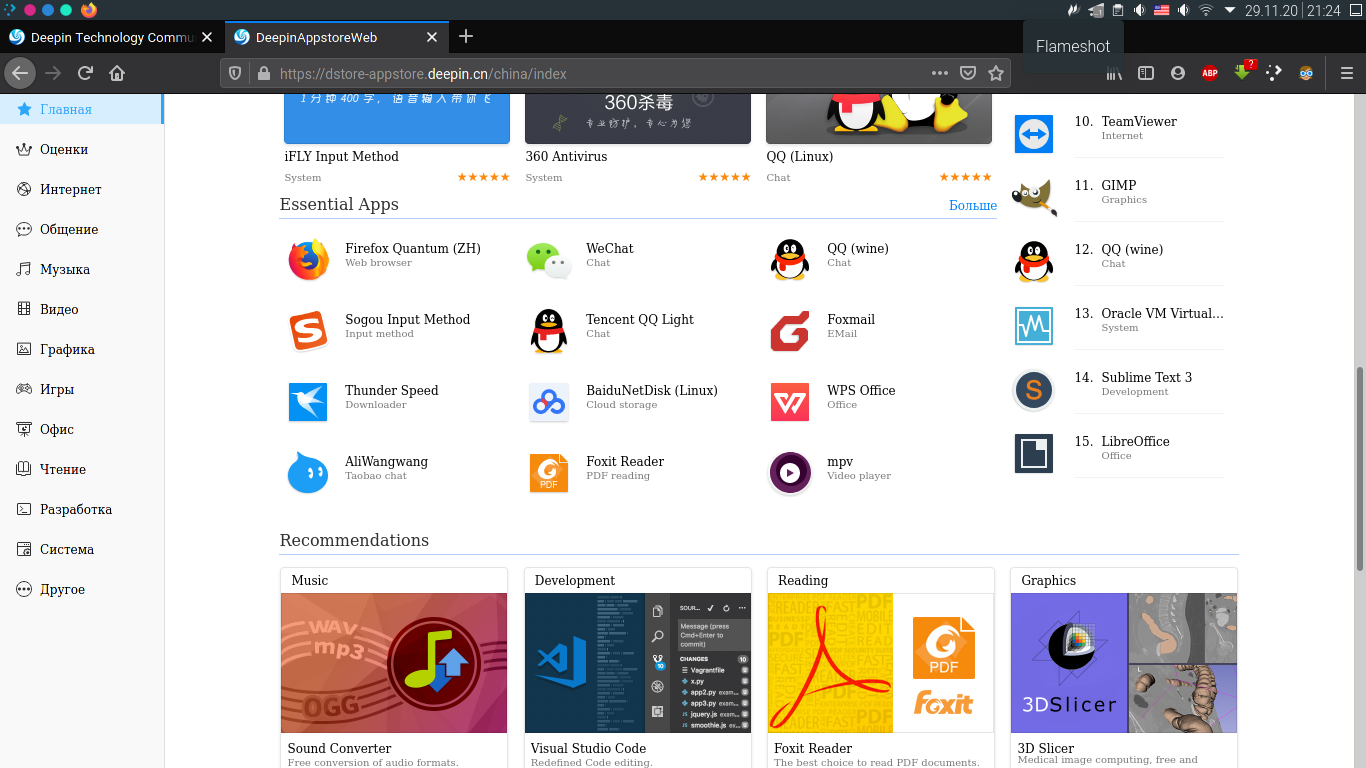Screen dimensions: 1366x768
Task: Click the WPS Office red icon
Action: point(790,402)
